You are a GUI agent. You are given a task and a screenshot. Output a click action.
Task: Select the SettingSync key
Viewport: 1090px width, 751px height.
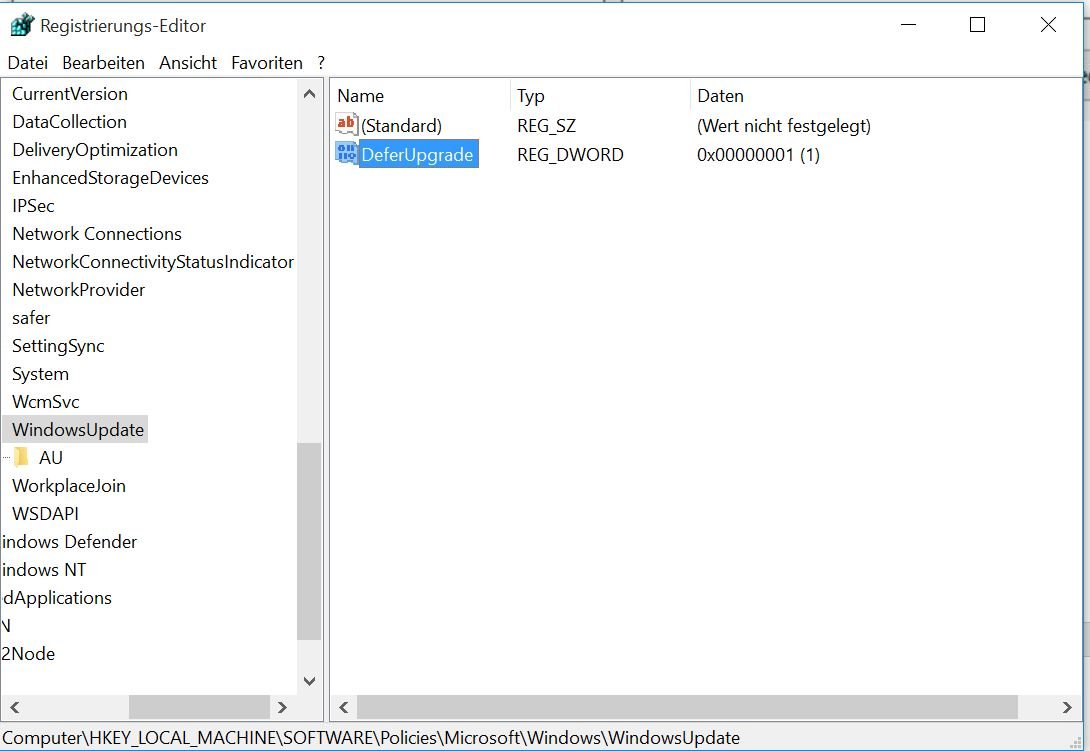tap(58, 346)
